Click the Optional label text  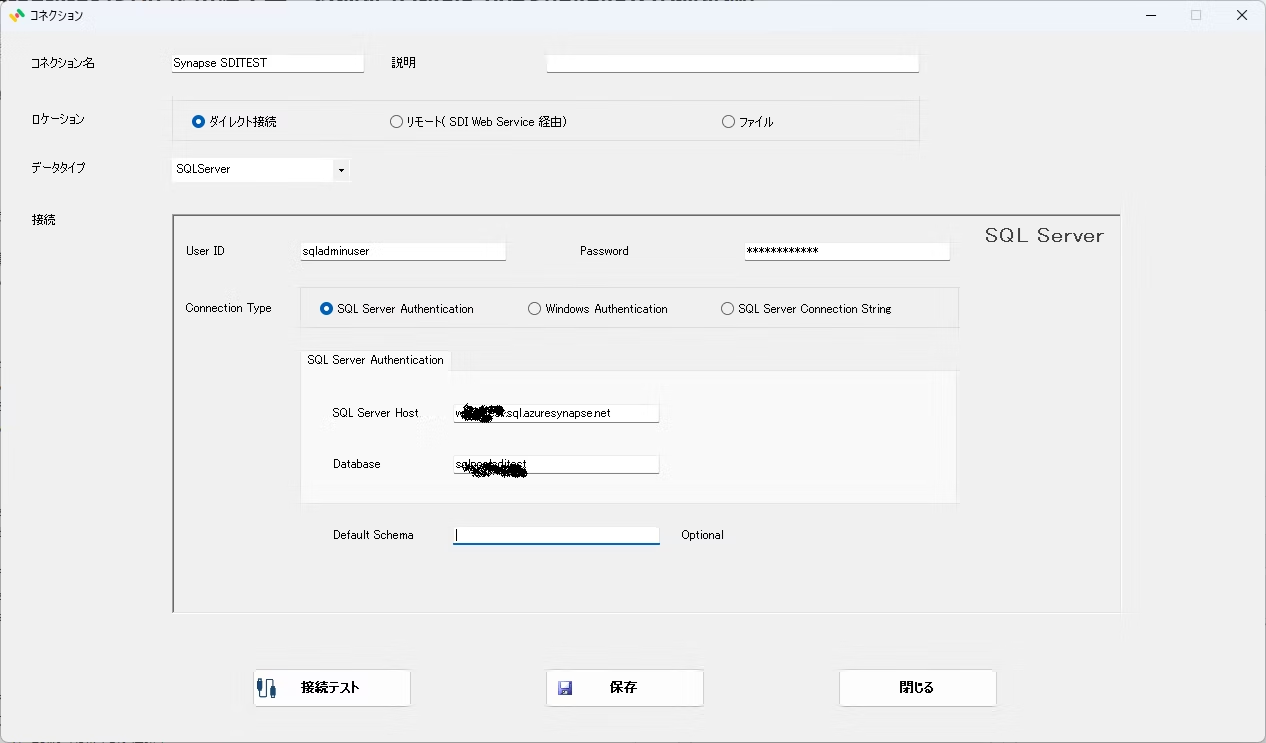(x=702, y=535)
